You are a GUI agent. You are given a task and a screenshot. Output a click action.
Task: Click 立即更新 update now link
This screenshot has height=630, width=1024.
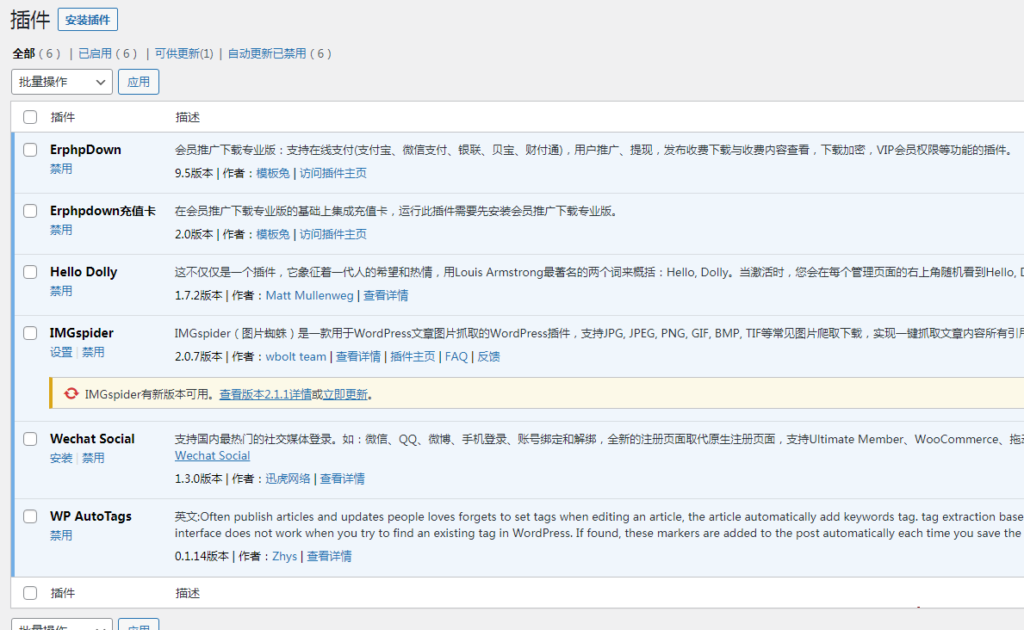point(345,394)
